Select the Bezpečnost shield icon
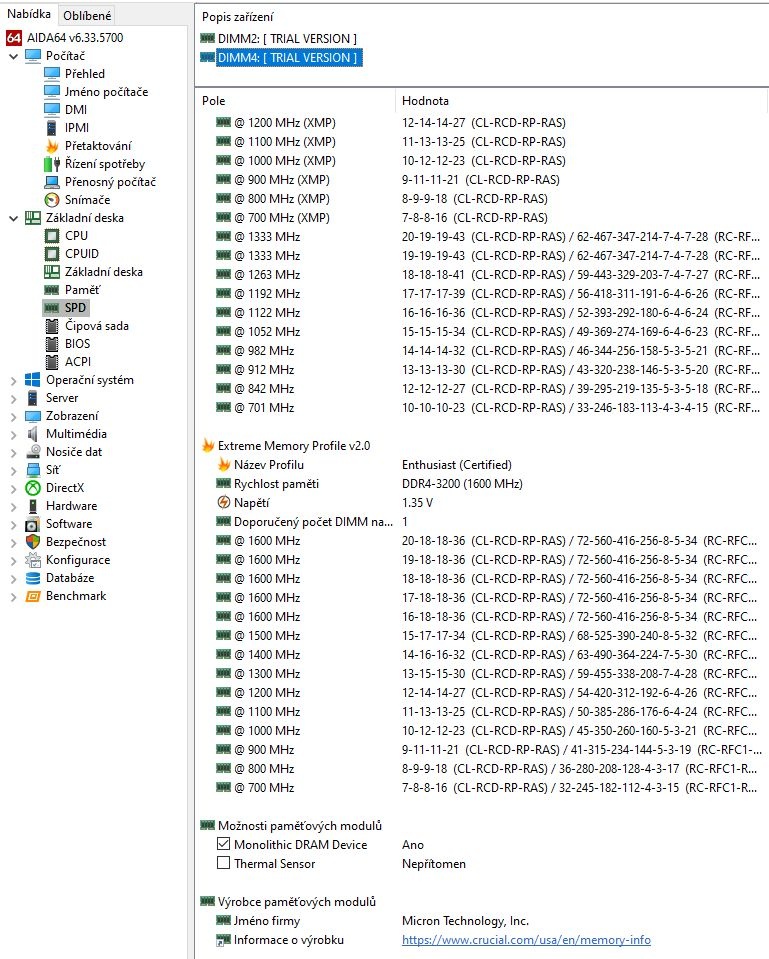 pyautogui.click(x=33, y=542)
